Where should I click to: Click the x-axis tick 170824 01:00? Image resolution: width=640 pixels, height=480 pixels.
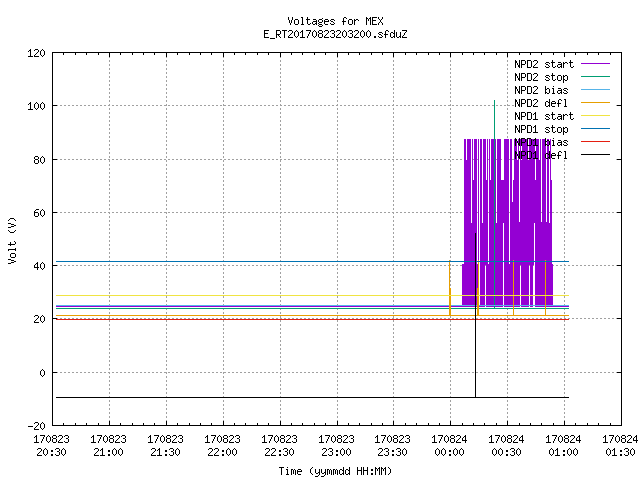pos(564,446)
